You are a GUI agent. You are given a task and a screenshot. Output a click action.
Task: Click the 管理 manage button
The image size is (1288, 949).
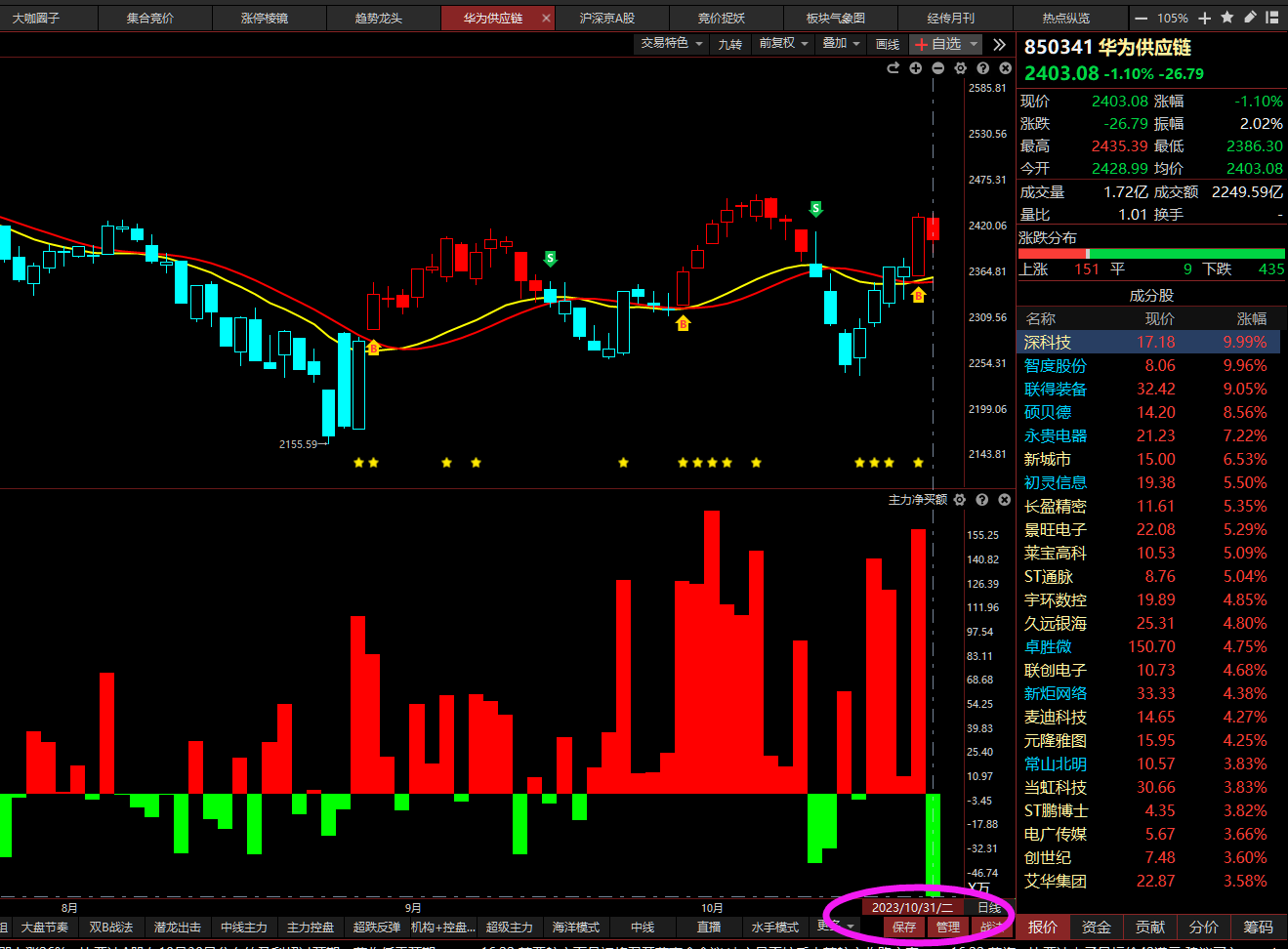(x=948, y=927)
